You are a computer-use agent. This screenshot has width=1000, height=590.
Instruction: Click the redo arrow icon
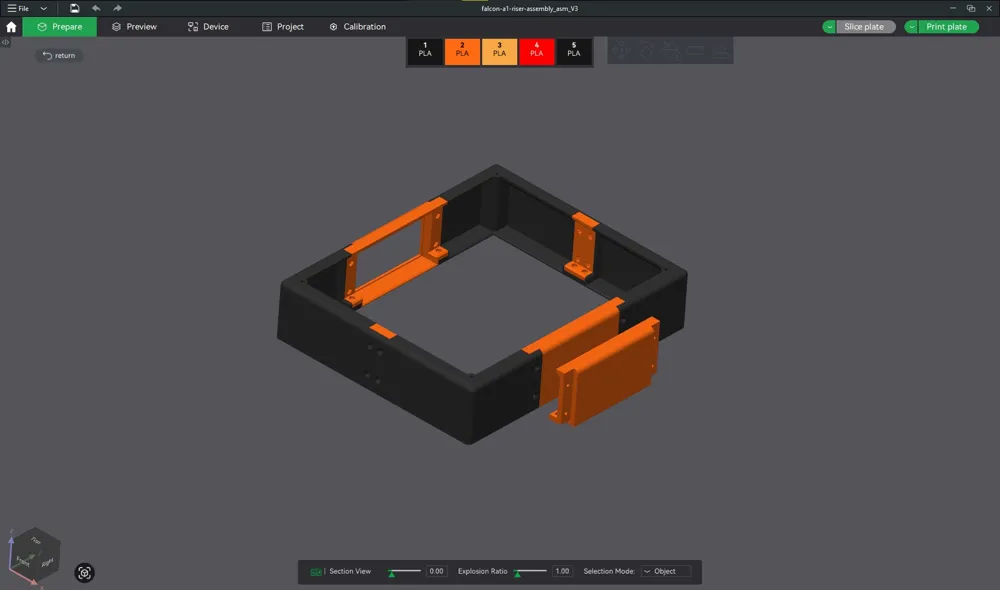click(116, 8)
